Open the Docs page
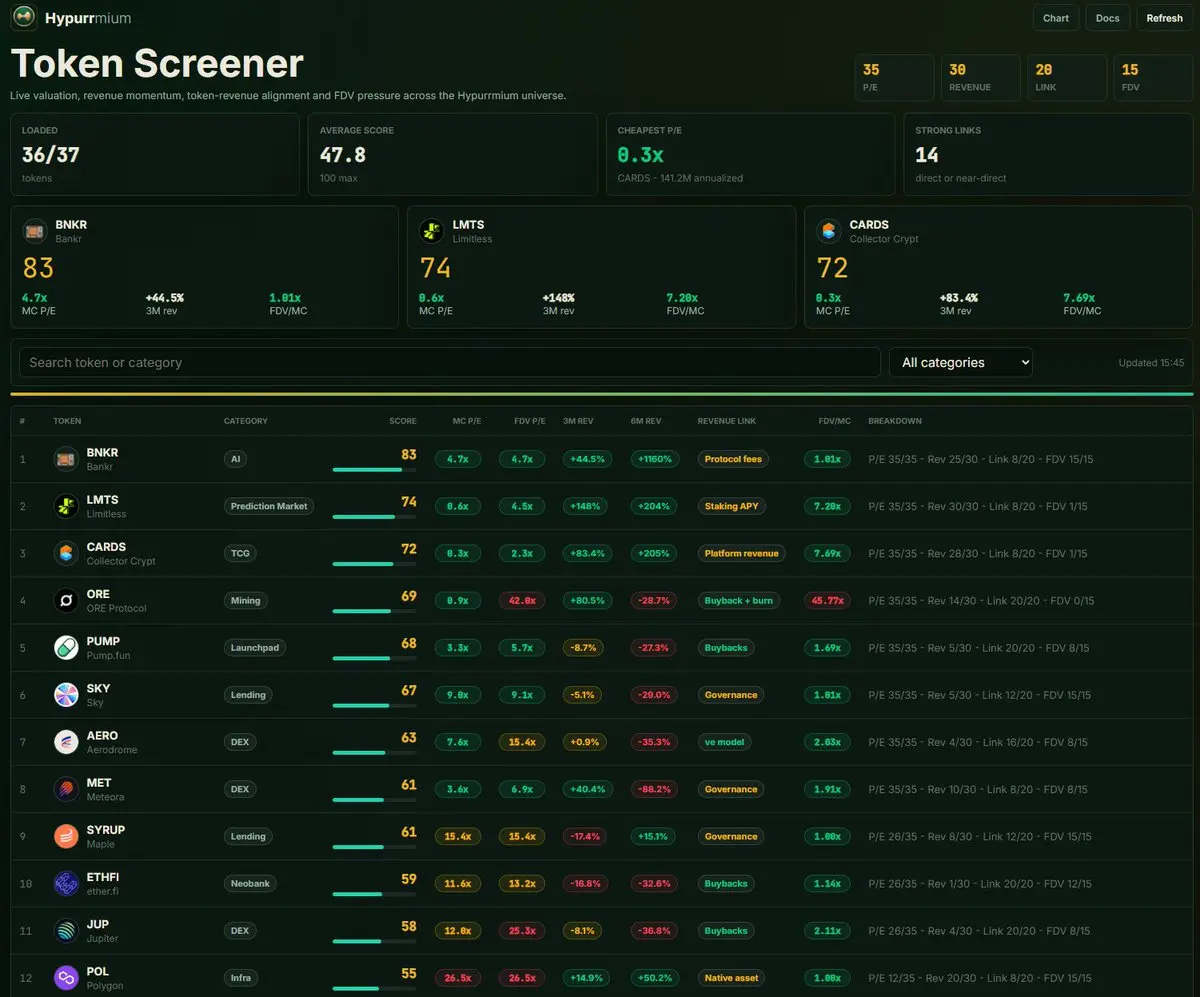This screenshot has height=997, width=1200. [x=1107, y=18]
